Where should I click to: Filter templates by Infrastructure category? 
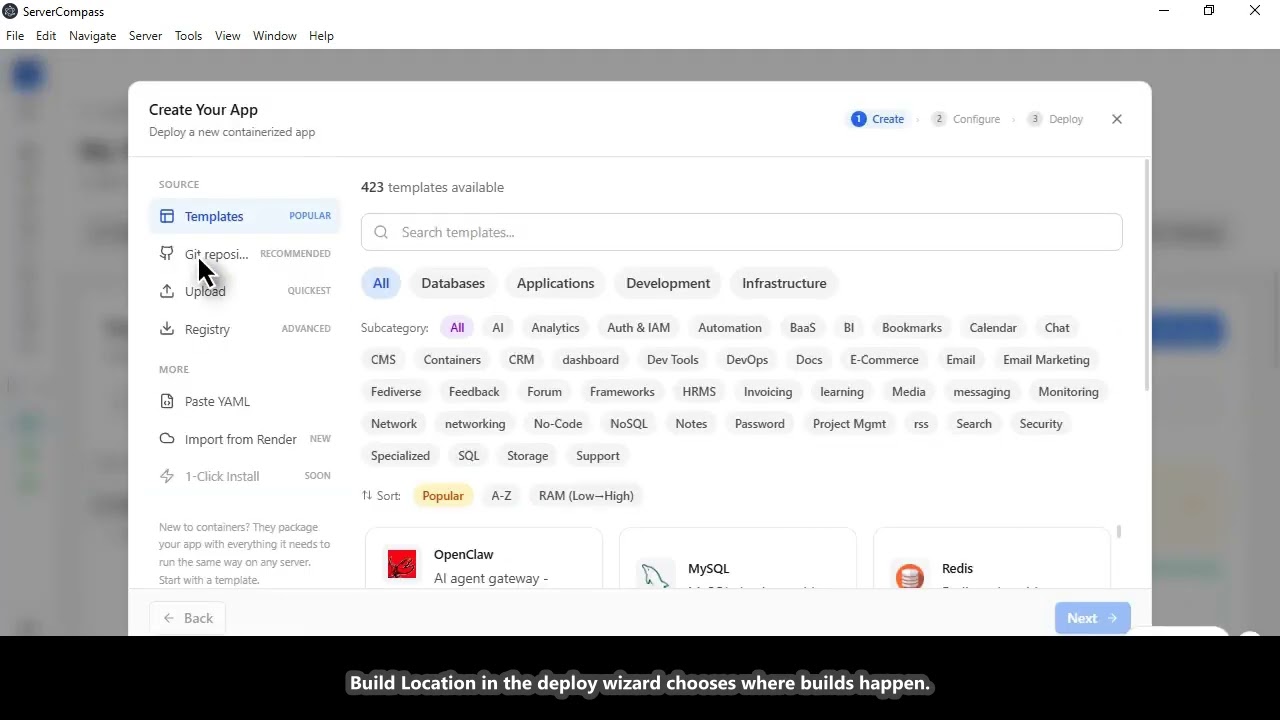(784, 283)
